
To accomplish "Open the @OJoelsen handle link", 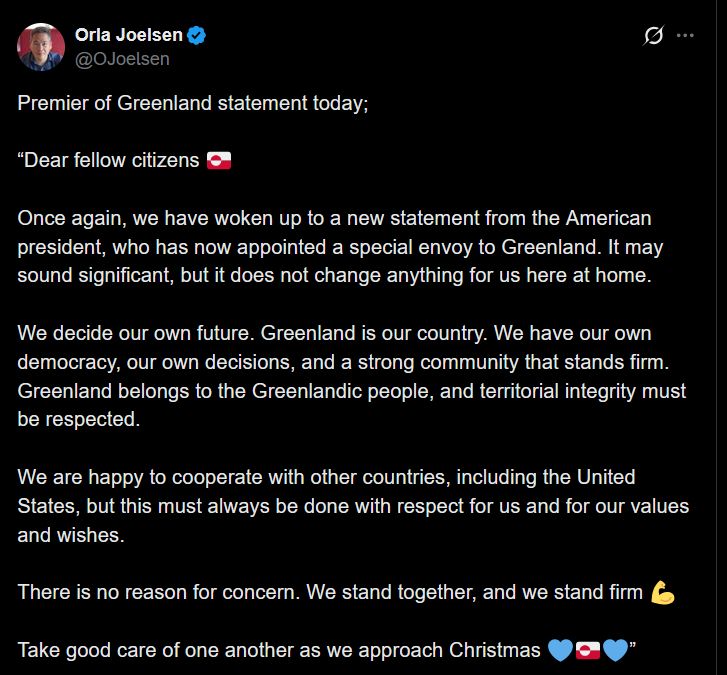I will [122, 59].
